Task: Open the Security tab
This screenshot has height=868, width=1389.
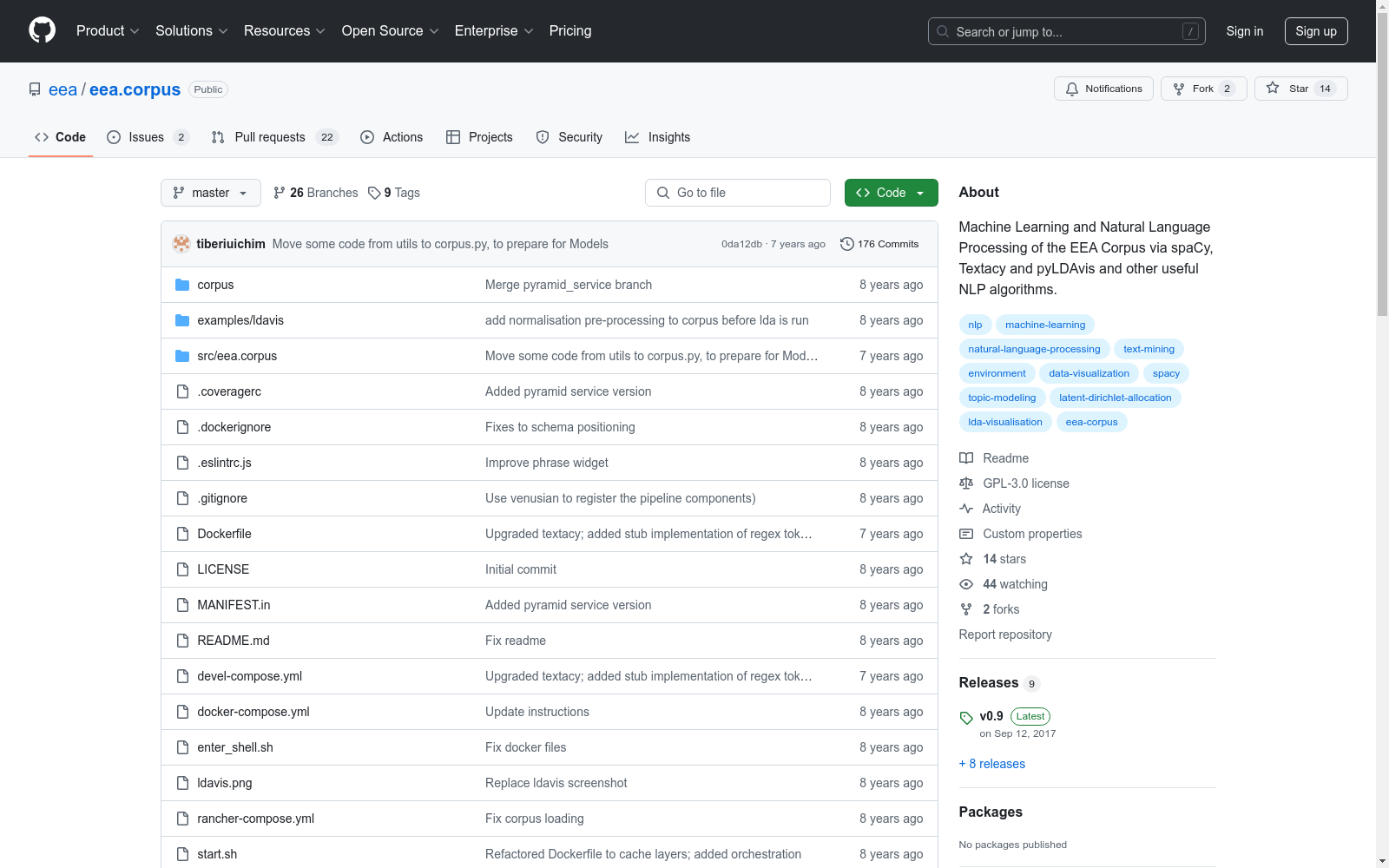Action: click(569, 137)
